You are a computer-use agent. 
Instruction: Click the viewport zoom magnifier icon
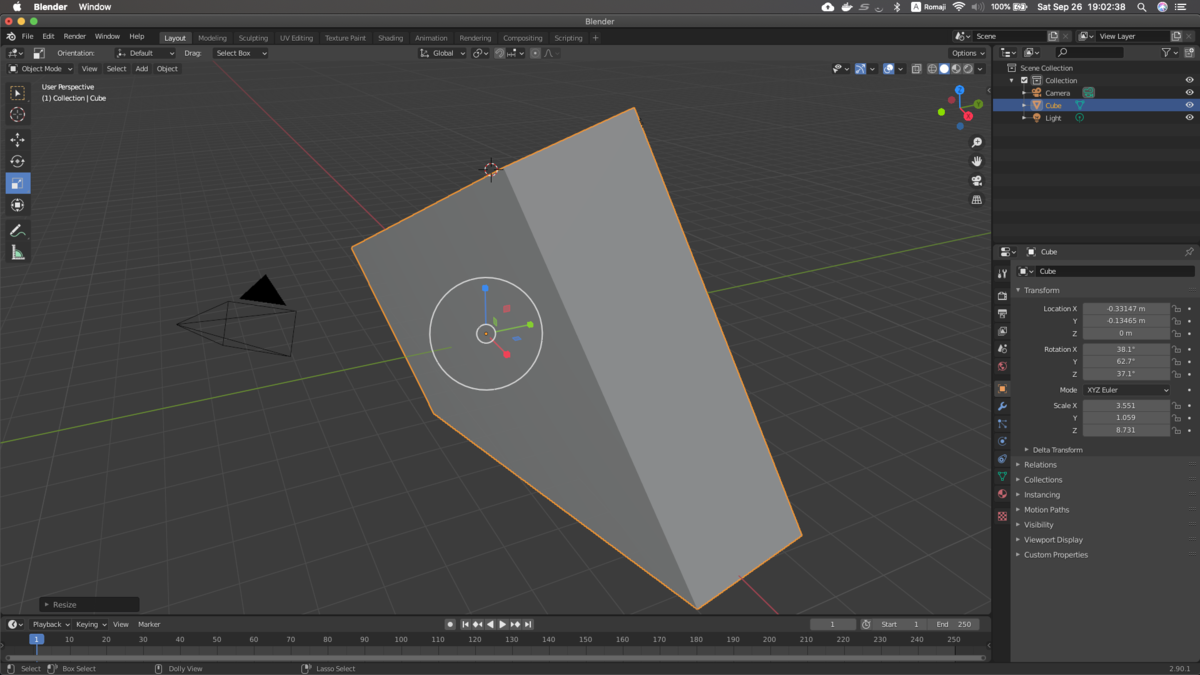977,142
